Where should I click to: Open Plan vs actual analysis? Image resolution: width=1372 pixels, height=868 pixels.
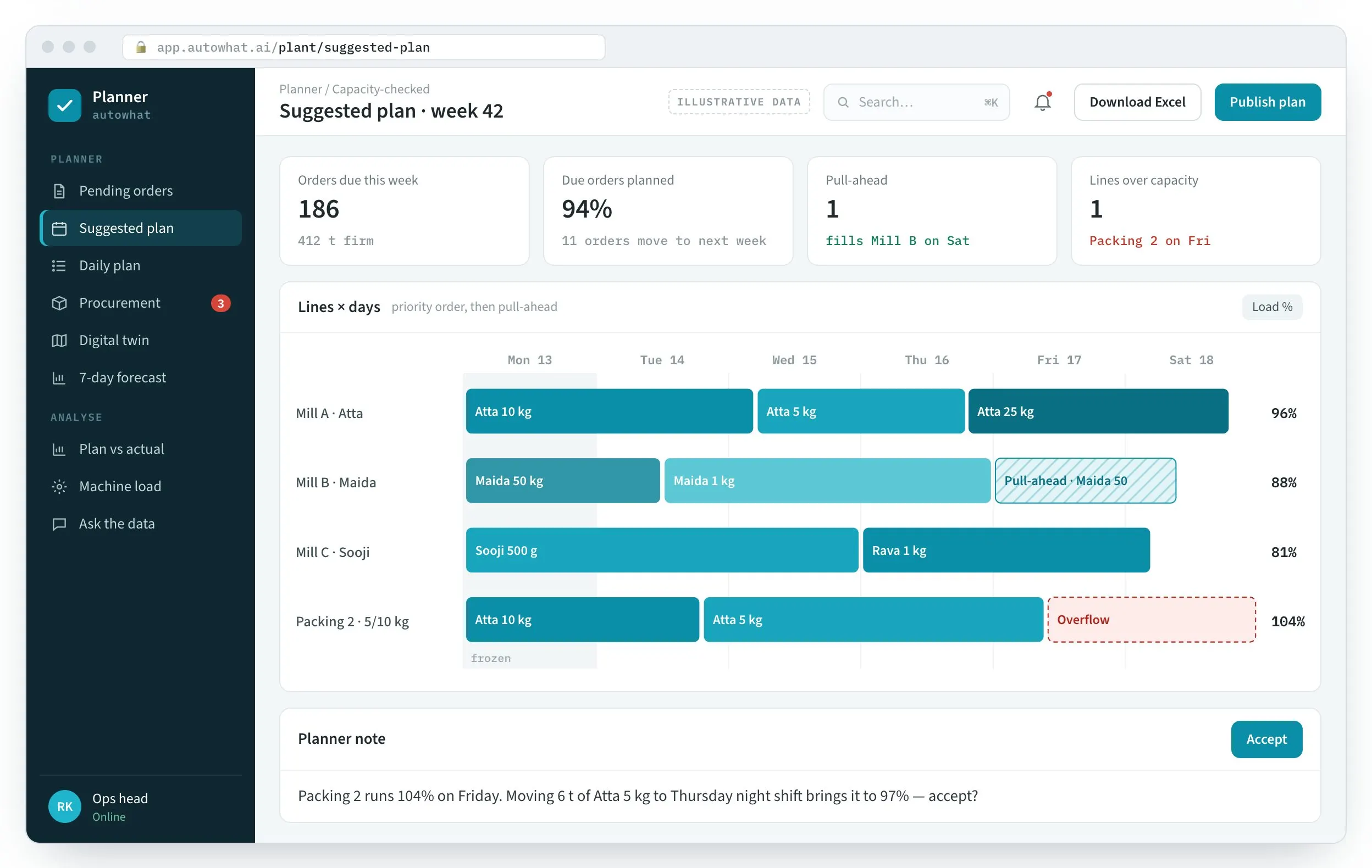pyautogui.click(x=140, y=449)
